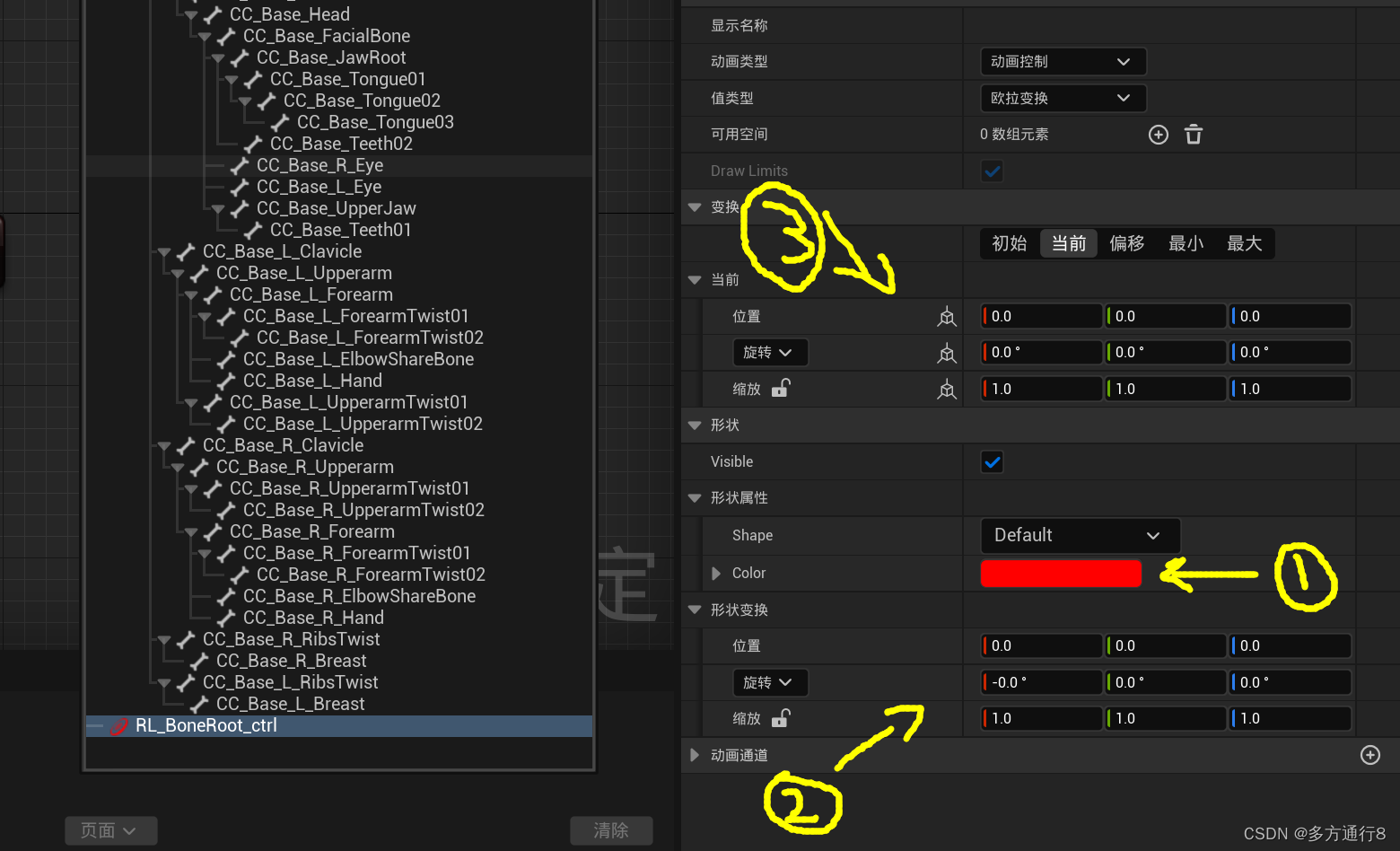Collapse the 变换 section
Screen dimensions: 1400x851
[694, 207]
